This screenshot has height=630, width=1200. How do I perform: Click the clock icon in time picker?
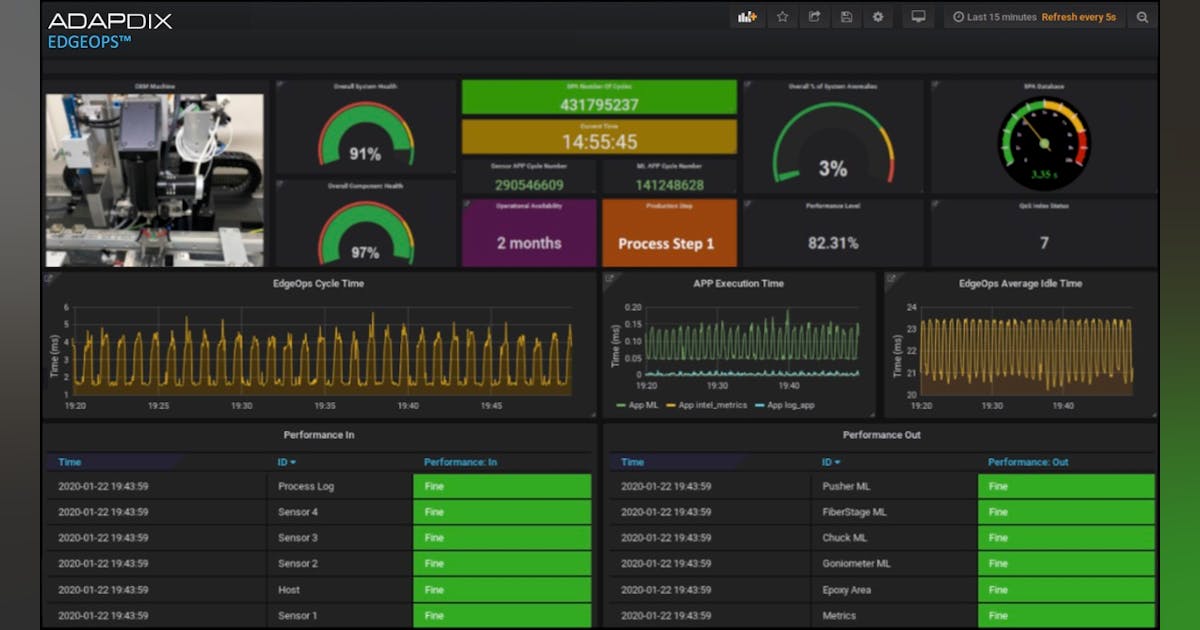958,17
